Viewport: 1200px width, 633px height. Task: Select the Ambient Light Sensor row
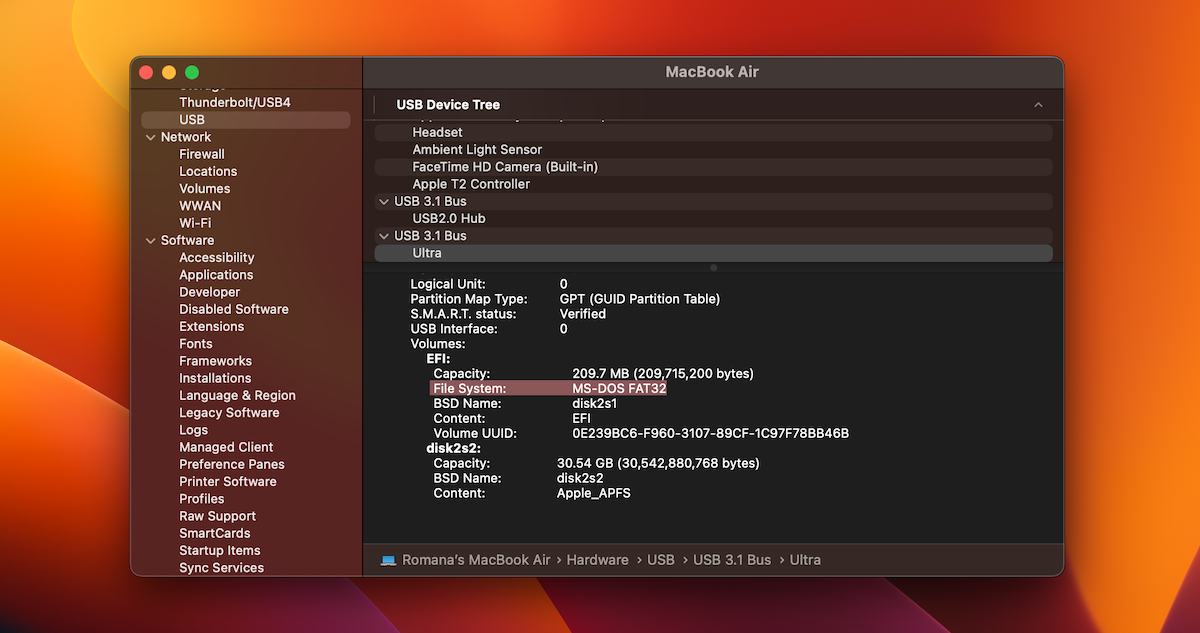(x=713, y=150)
